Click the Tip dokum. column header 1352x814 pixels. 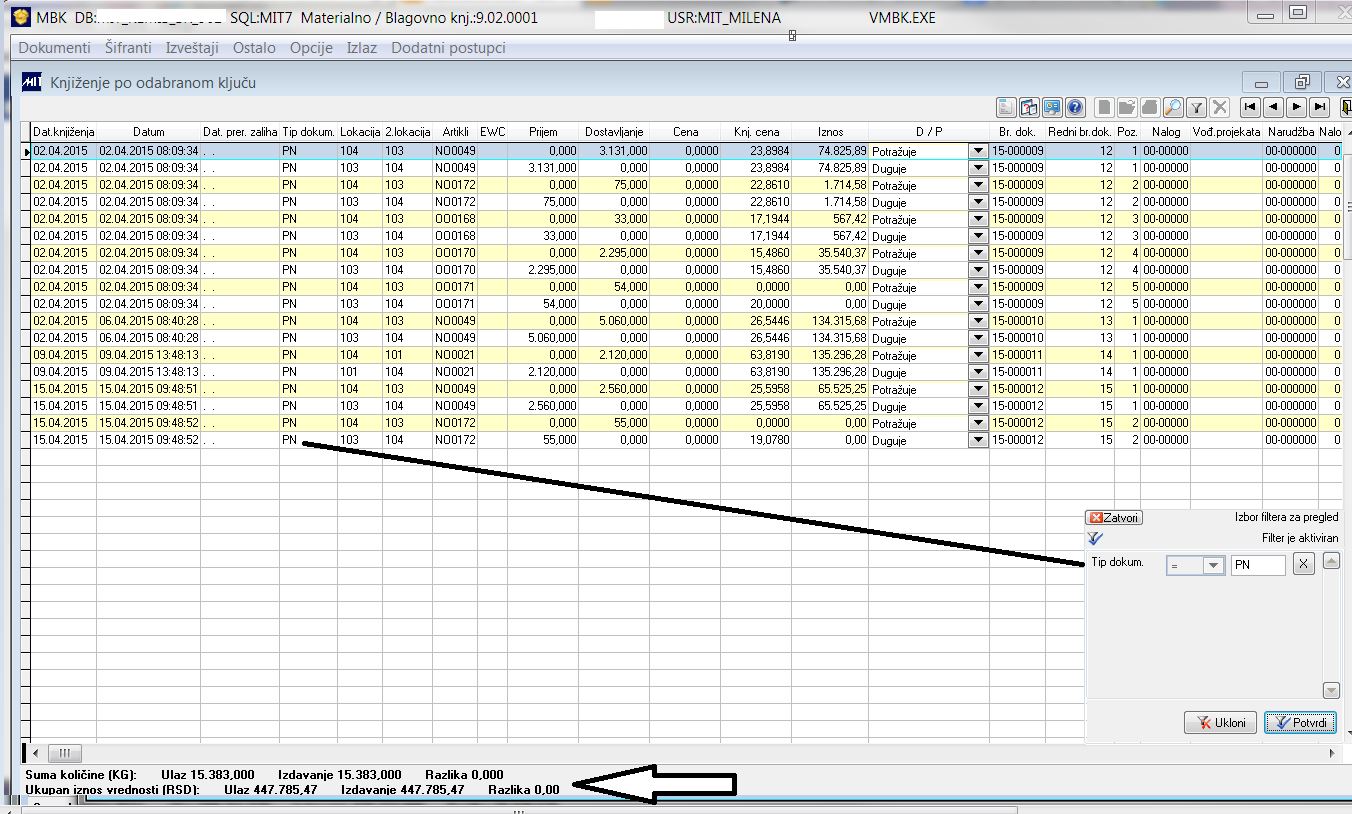point(309,132)
